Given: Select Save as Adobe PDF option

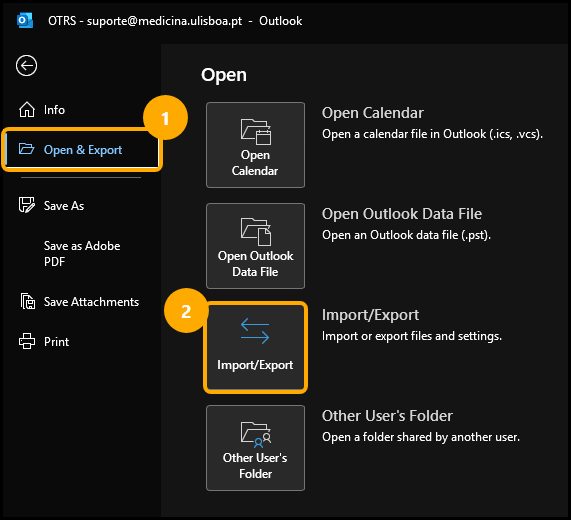Looking at the screenshot, I should [x=82, y=253].
